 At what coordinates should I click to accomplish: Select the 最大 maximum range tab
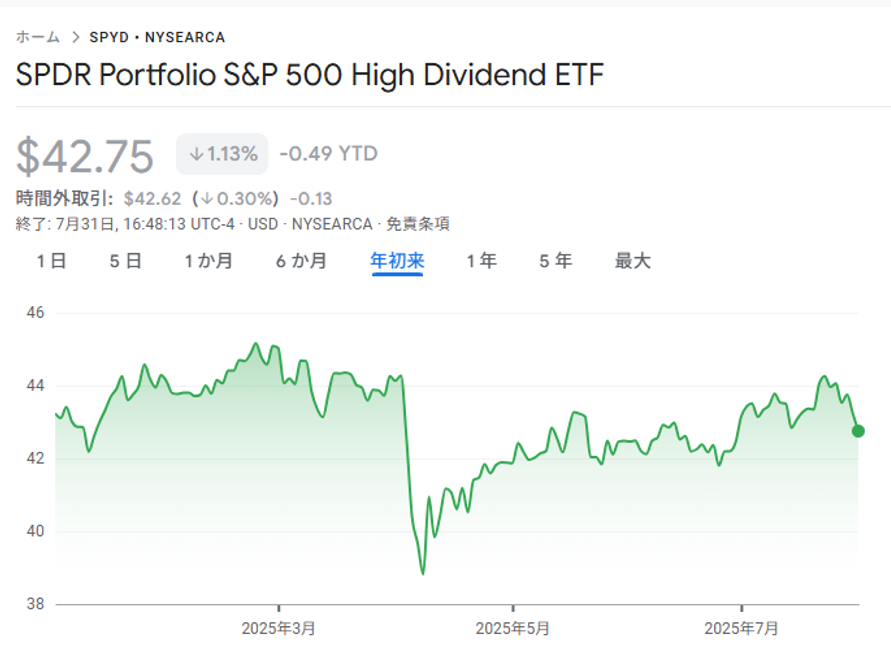point(632,261)
